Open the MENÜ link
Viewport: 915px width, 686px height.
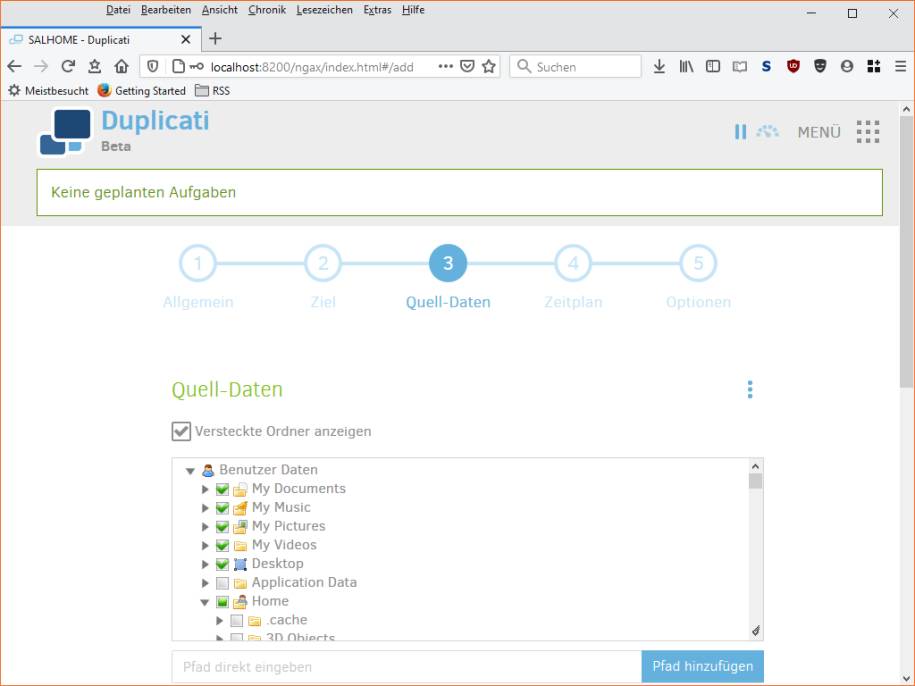(819, 132)
